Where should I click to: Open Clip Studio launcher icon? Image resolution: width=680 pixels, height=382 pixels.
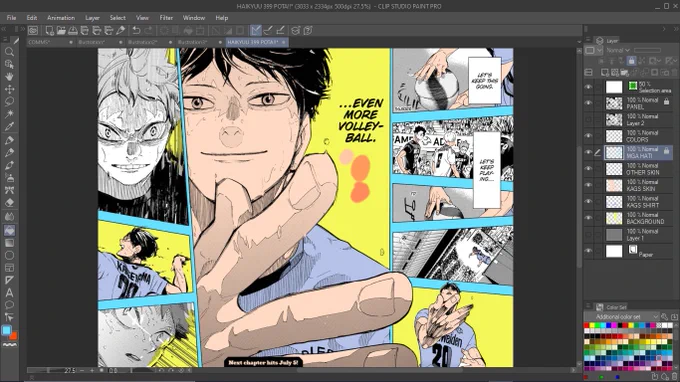(x=33, y=30)
